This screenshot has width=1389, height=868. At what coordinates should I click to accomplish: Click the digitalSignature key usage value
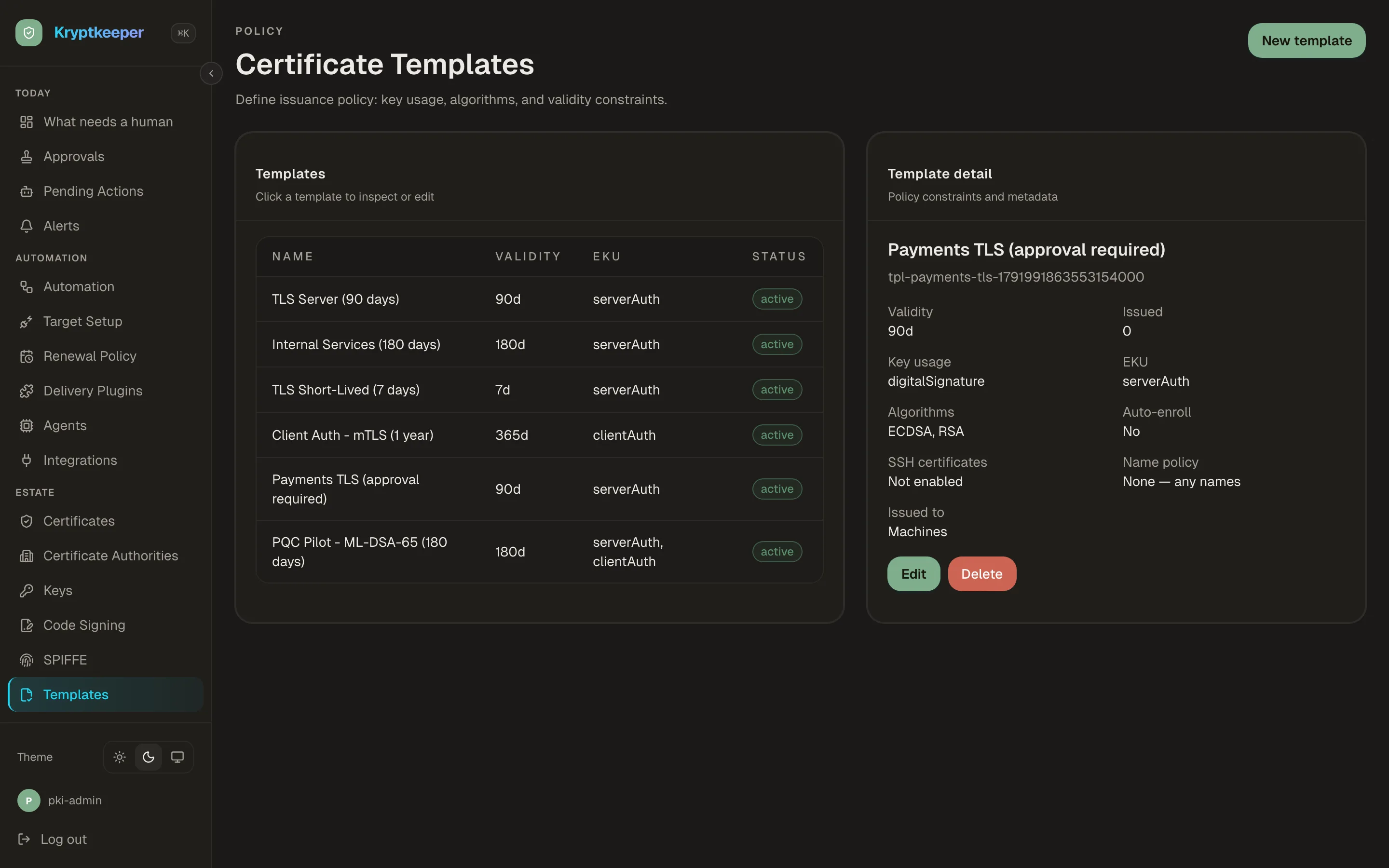(936, 381)
